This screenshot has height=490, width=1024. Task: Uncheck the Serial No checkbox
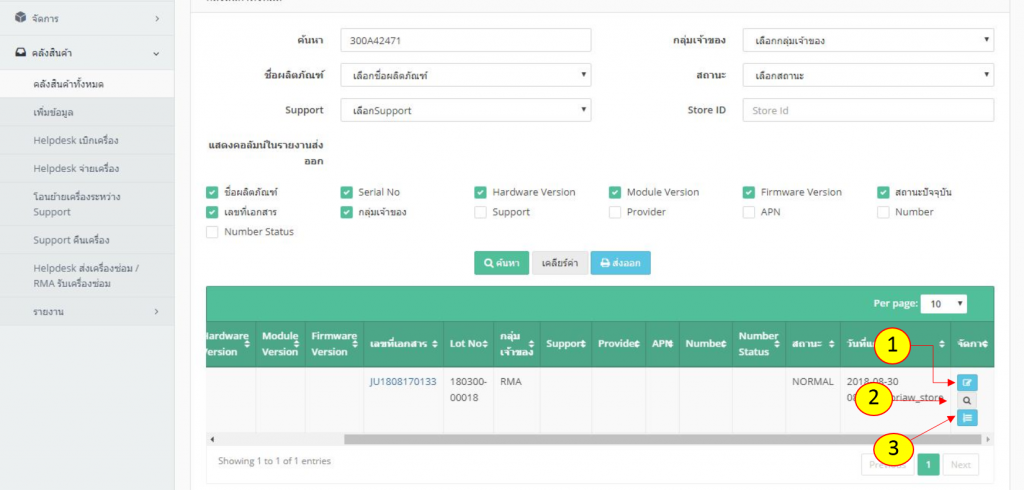[x=346, y=192]
